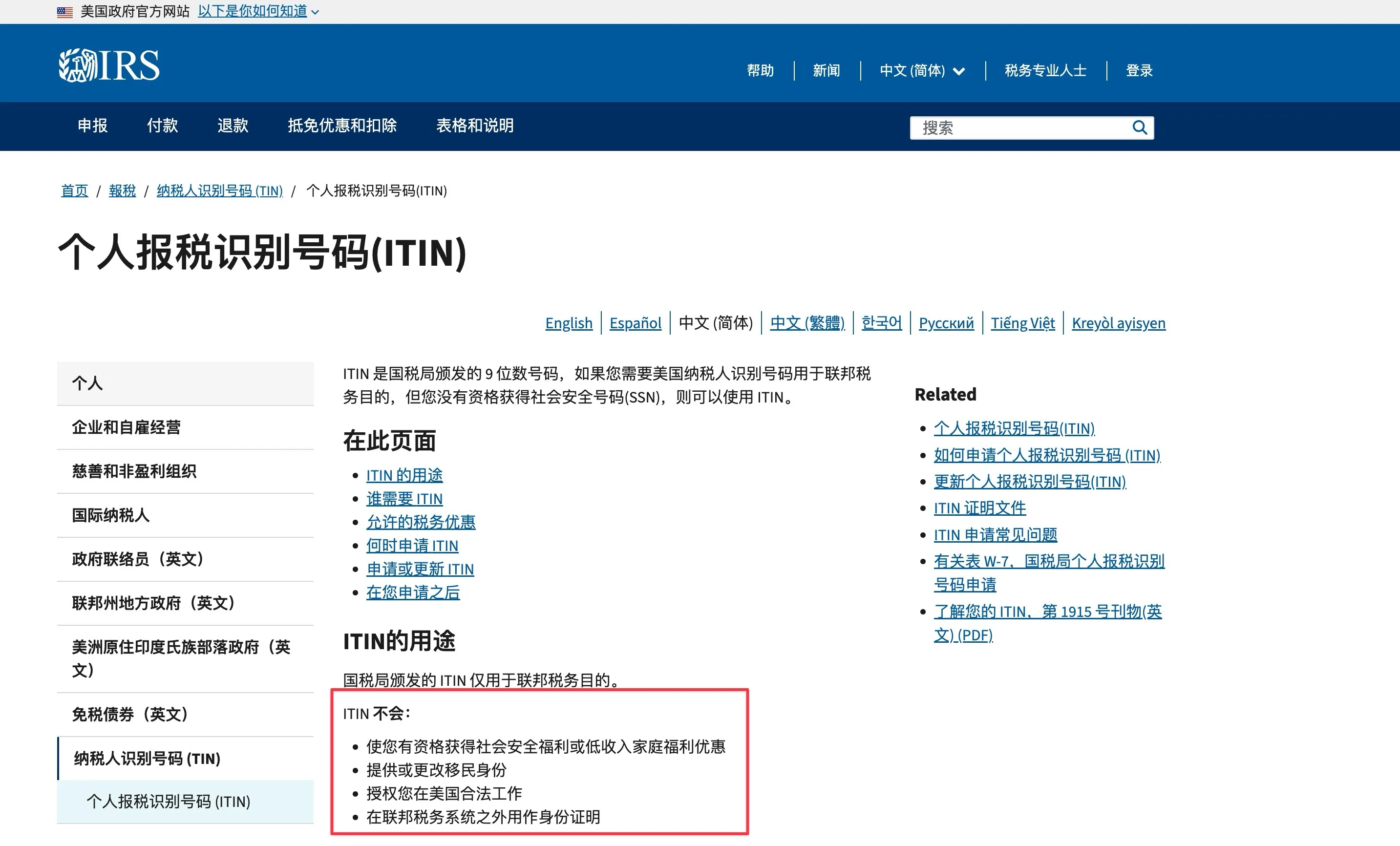This screenshot has height=846, width=1400.
Task: Go to 首页 breadcrumb
Action: (x=74, y=191)
